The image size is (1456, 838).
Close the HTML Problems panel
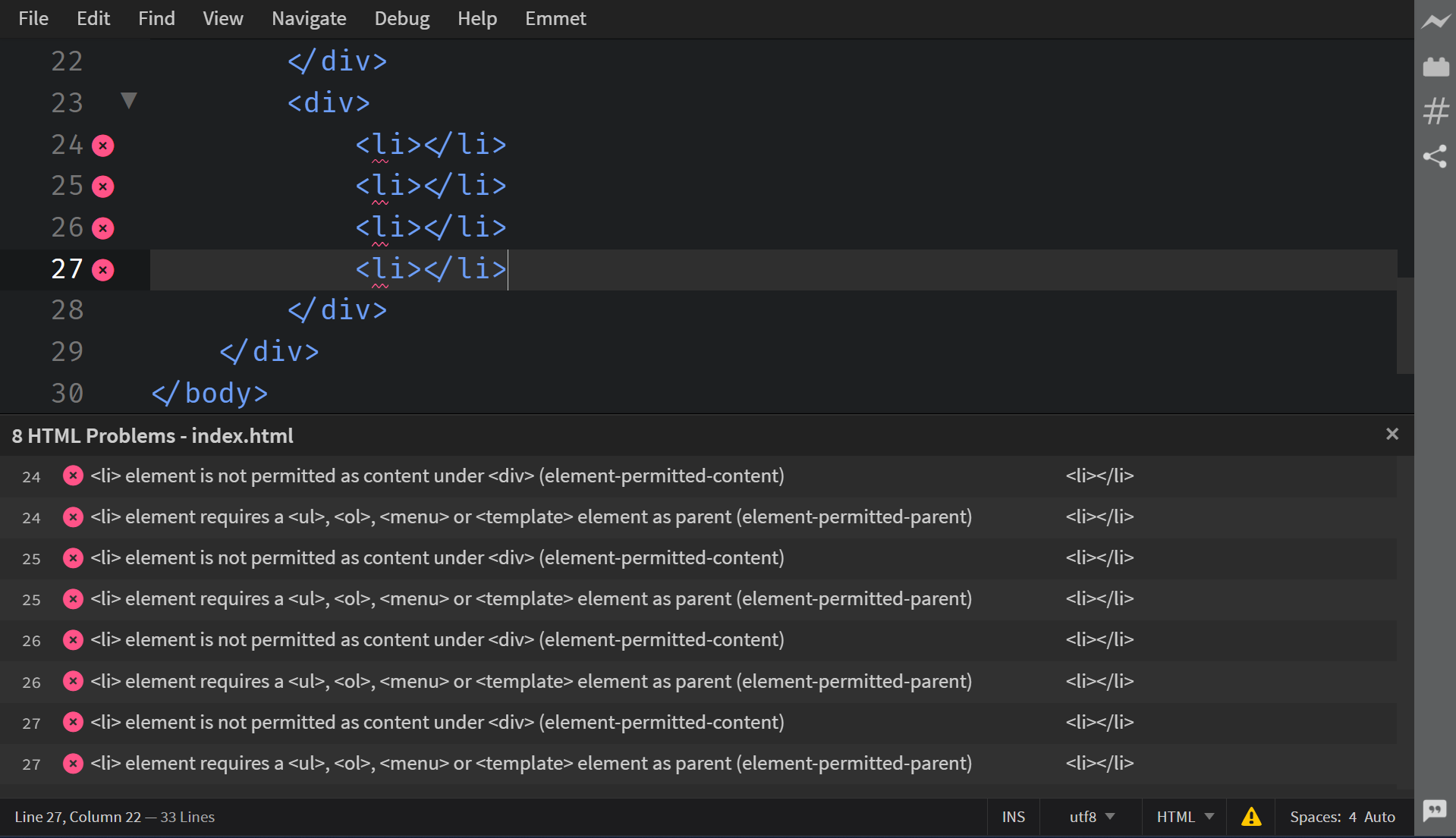coord(1392,435)
